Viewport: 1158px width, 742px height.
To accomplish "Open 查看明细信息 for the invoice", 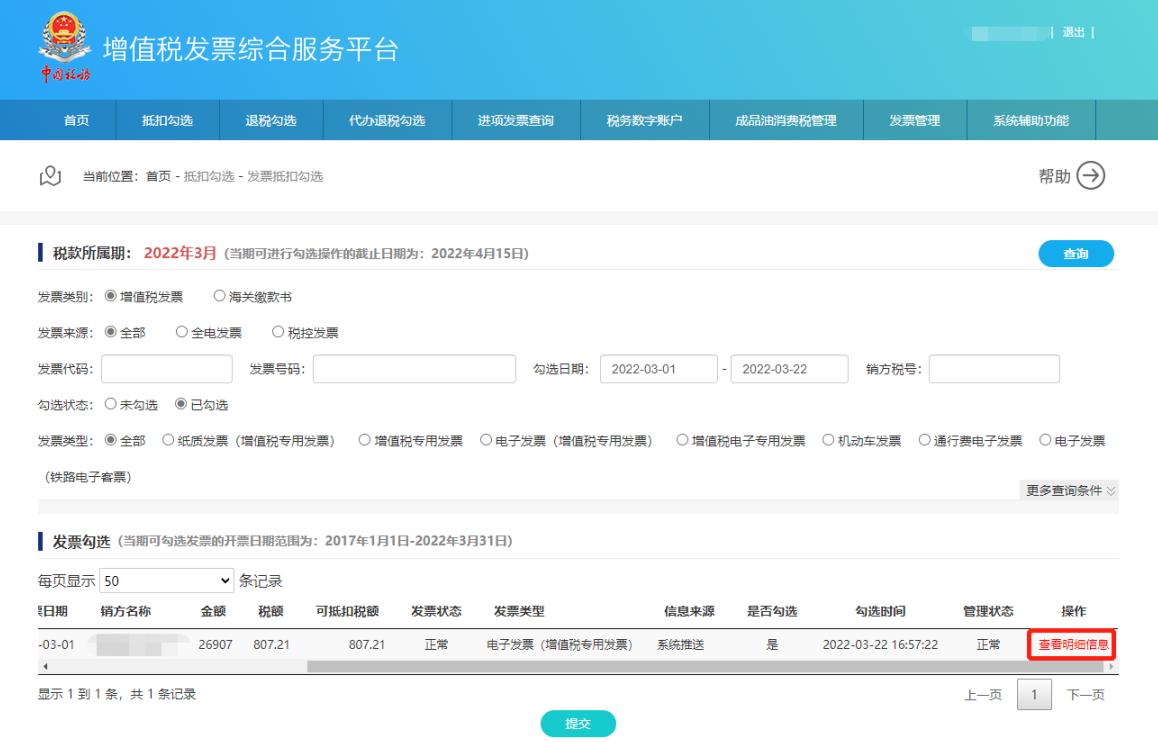I will 1071,645.
